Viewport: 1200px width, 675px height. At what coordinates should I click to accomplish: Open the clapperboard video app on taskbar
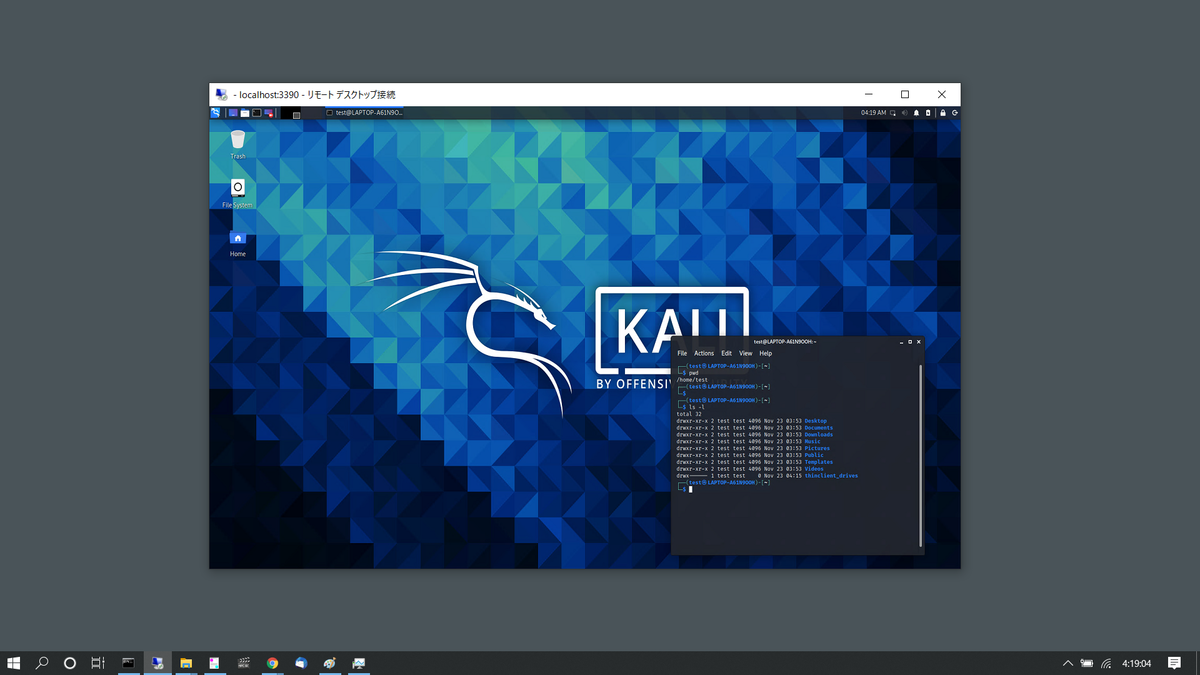[243, 662]
